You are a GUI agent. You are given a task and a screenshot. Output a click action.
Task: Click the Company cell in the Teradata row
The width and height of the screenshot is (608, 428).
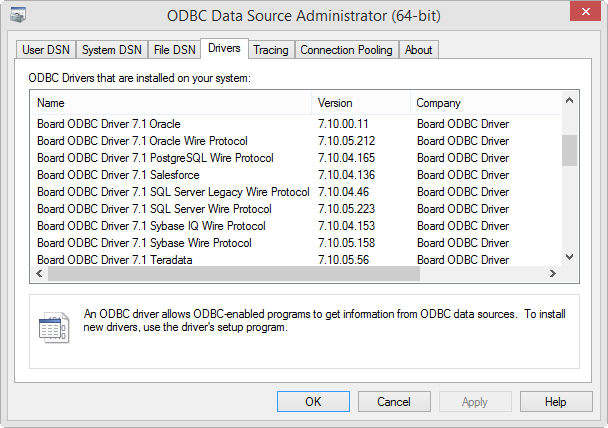(x=463, y=260)
